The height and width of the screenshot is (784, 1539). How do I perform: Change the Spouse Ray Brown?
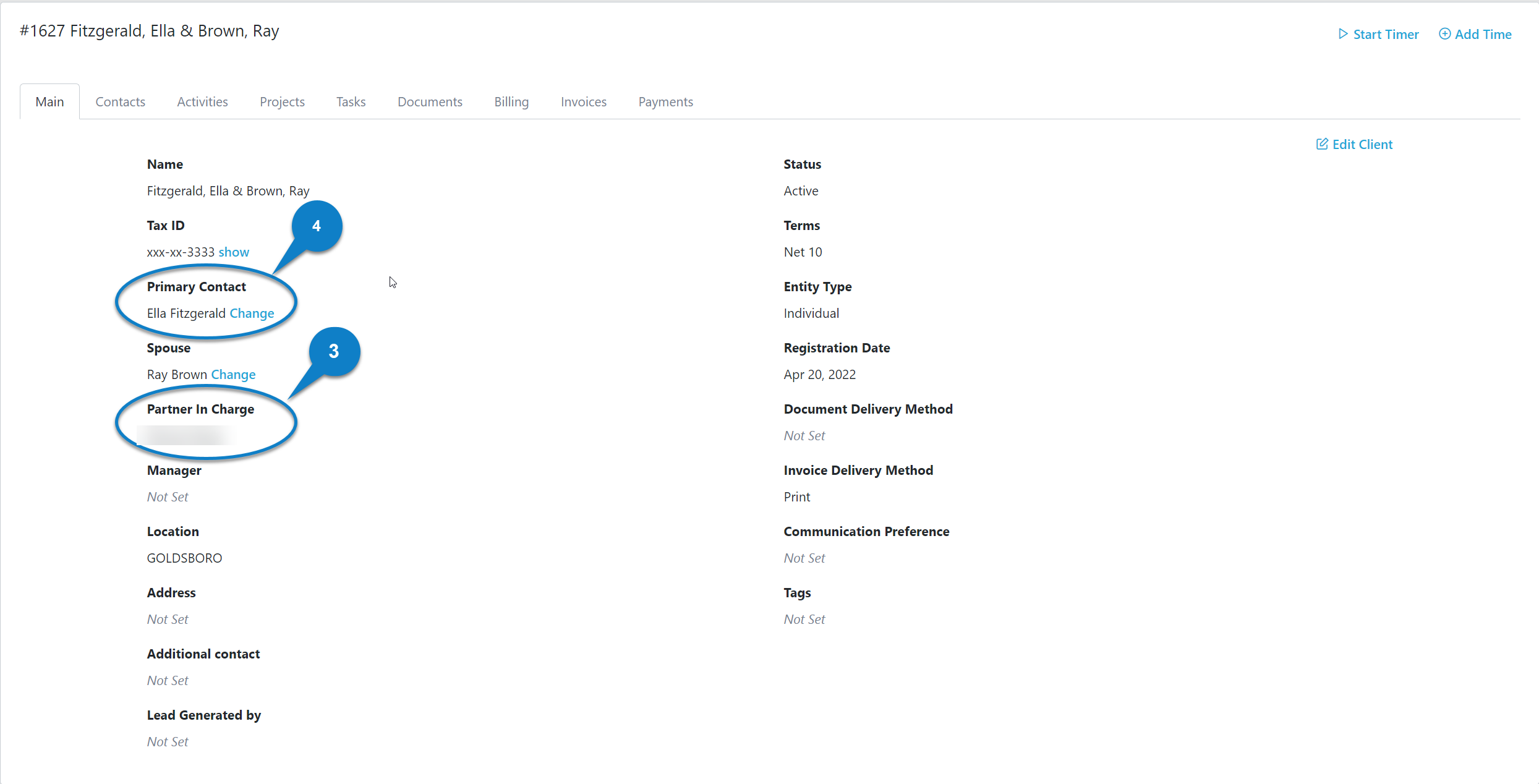click(232, 374)
